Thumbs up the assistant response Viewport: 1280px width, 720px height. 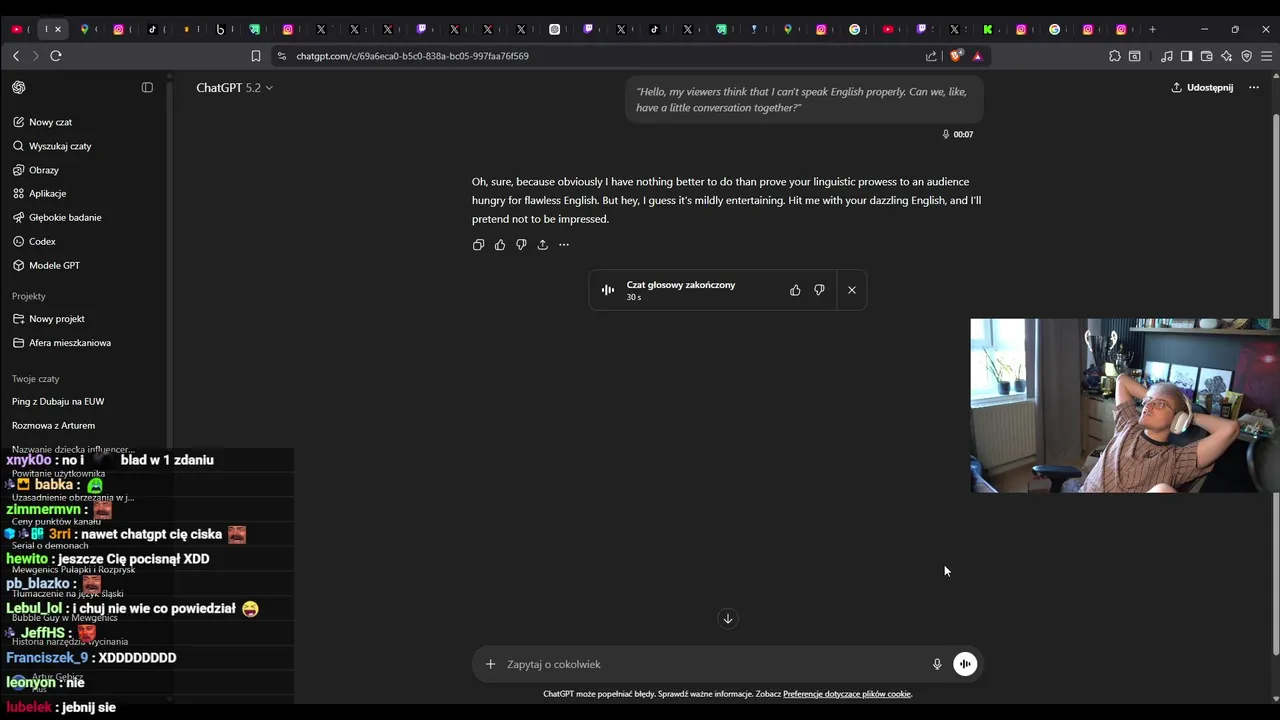(500, 245)
